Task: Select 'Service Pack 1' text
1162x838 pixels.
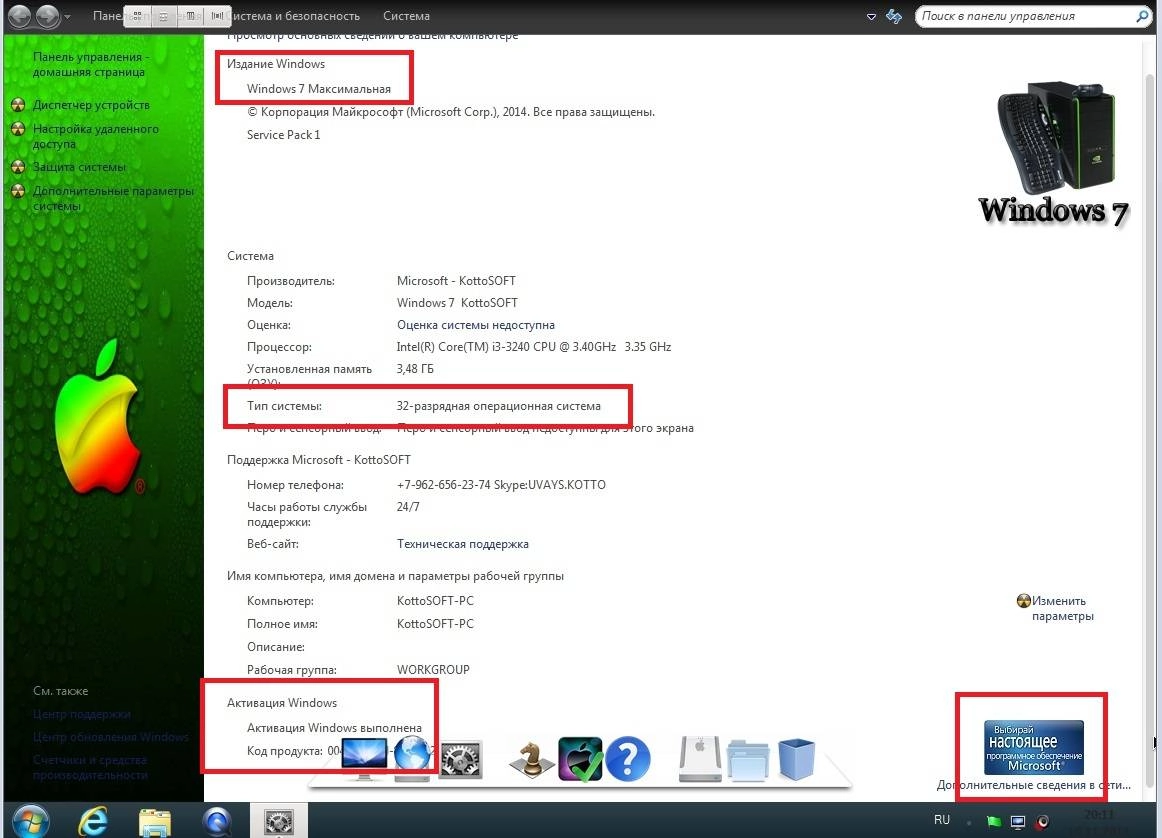Action: (284, 135)
